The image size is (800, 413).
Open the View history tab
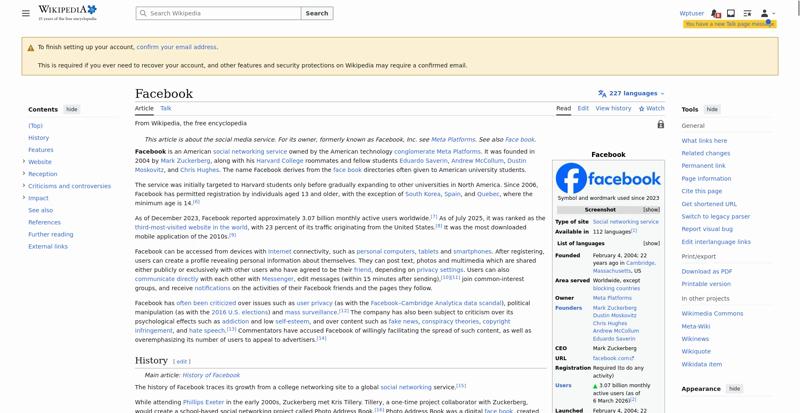613,108
